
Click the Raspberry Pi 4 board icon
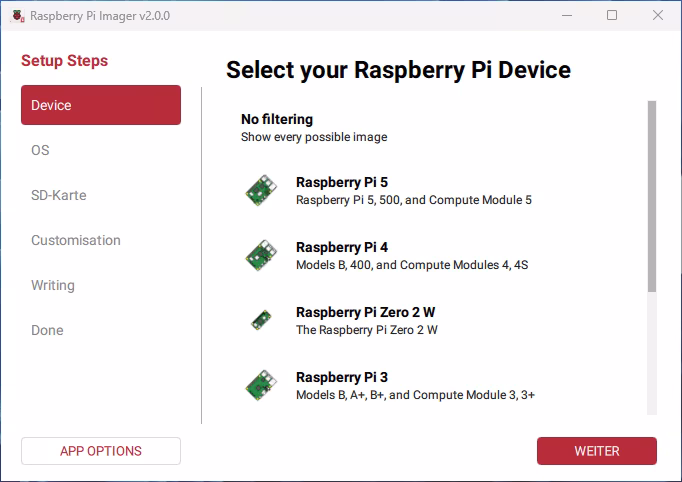[261, 255]
